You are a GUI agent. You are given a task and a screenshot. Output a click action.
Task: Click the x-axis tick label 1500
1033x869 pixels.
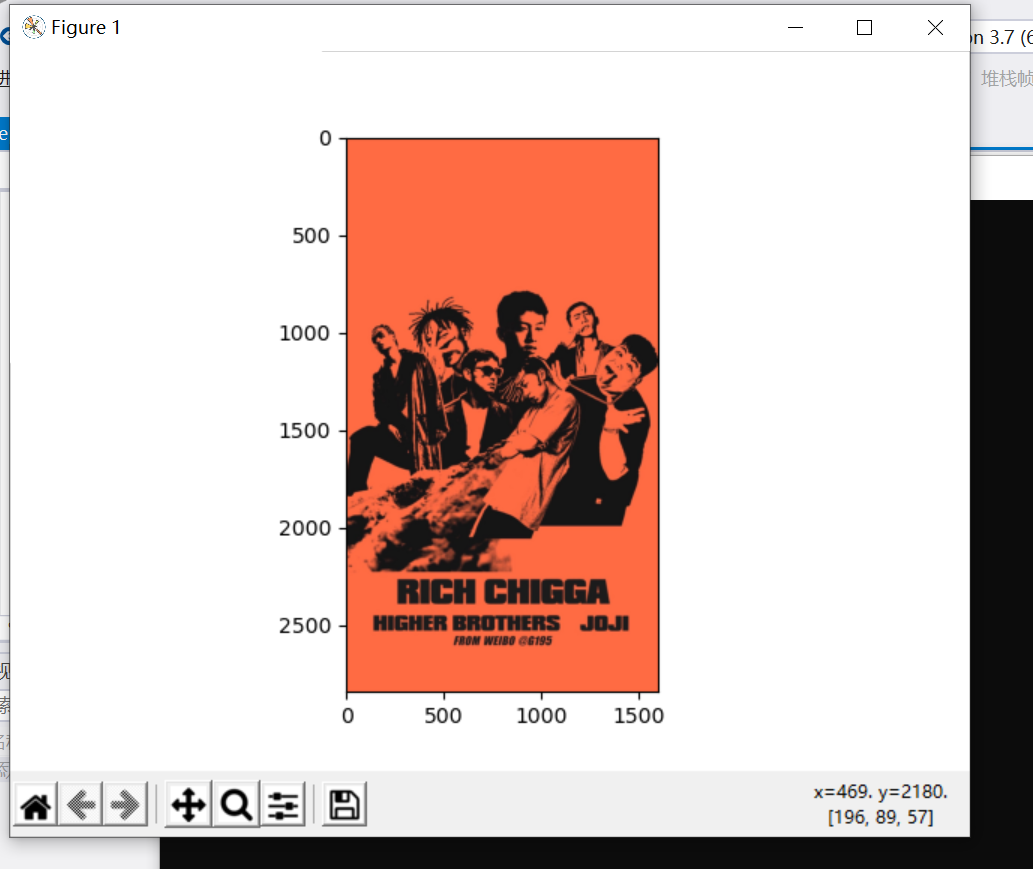(x=638, y=716)
